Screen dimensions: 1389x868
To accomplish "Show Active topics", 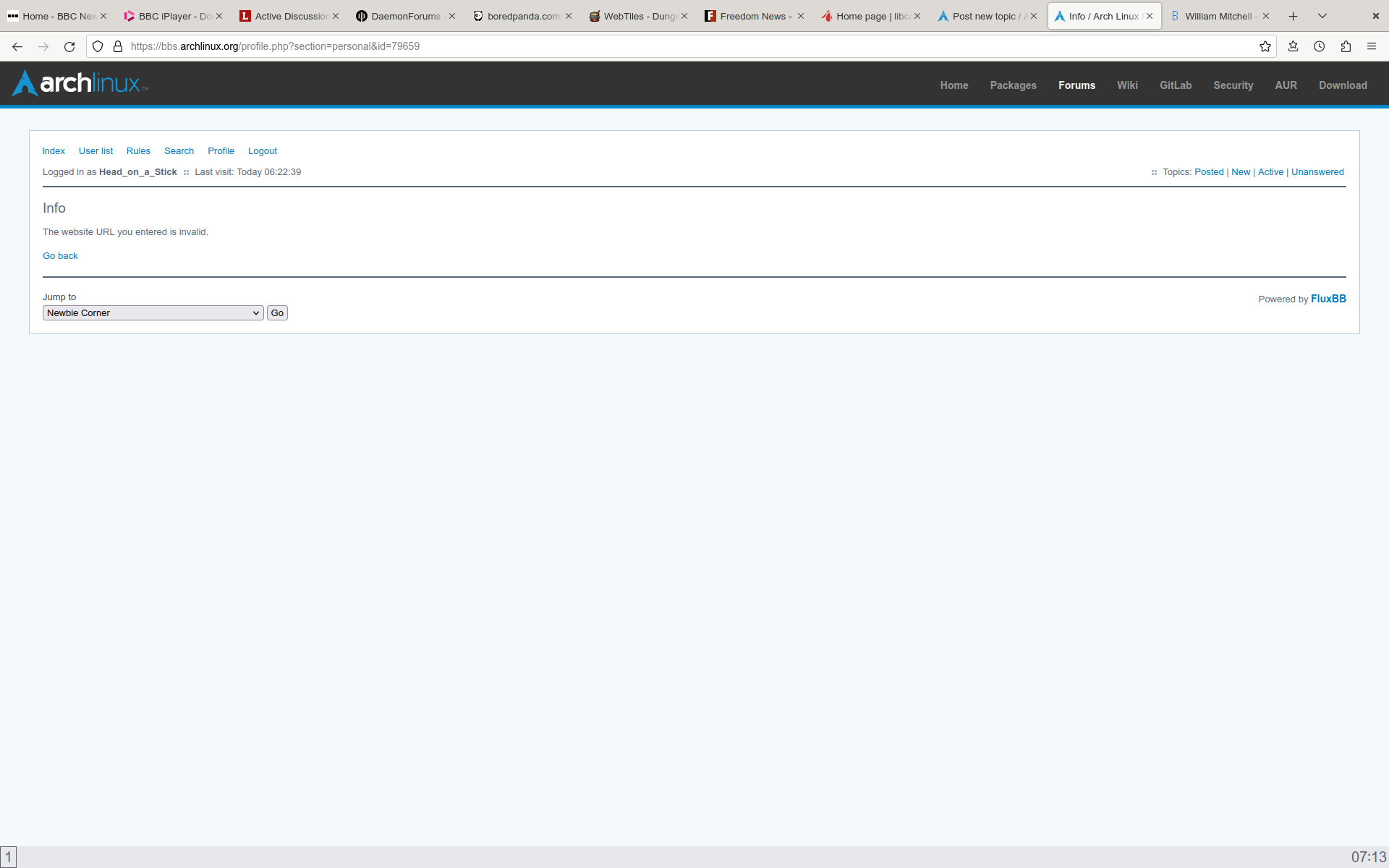I will [1270, 172].
